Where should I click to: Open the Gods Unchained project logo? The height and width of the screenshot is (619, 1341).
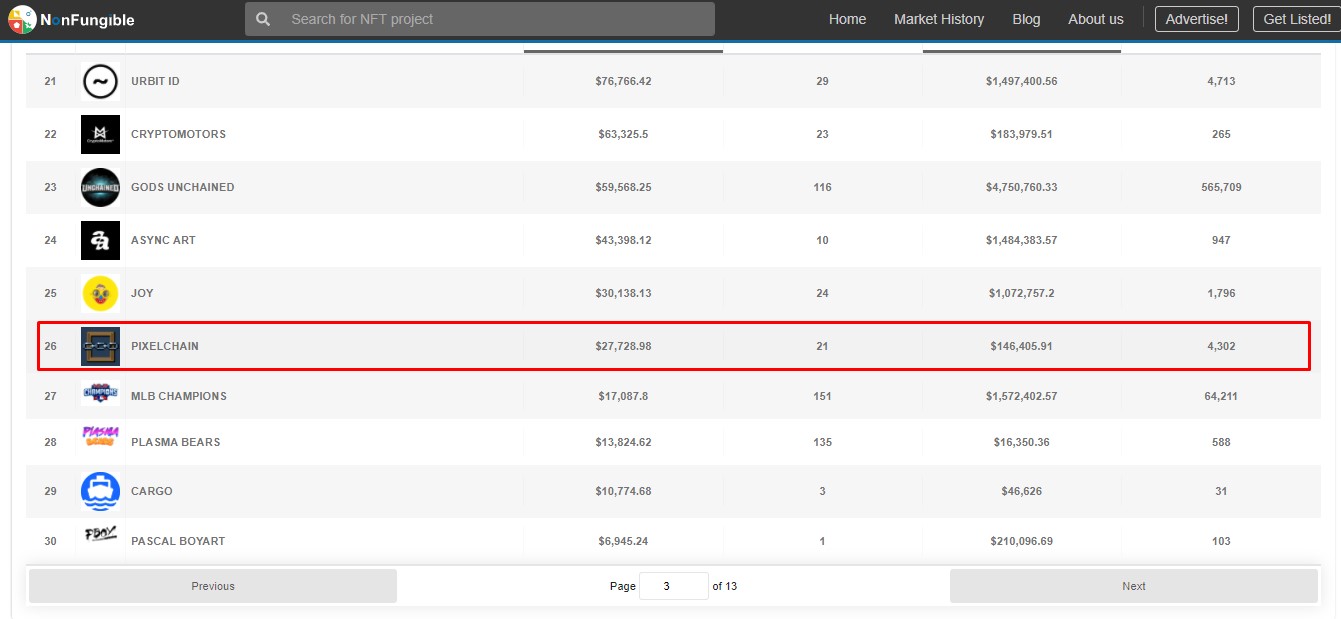(100, 187)
